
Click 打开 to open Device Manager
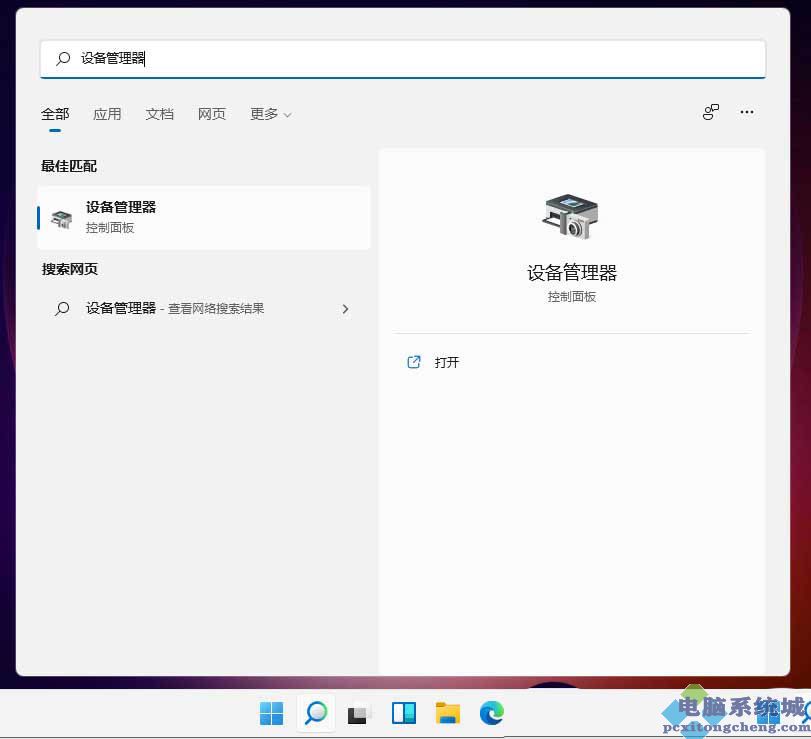coord(447,362)
